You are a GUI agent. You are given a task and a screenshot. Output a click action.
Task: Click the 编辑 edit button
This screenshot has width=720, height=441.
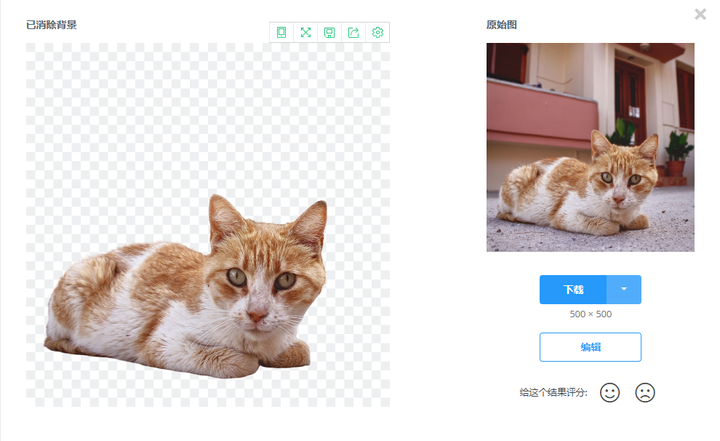(591, 347)
